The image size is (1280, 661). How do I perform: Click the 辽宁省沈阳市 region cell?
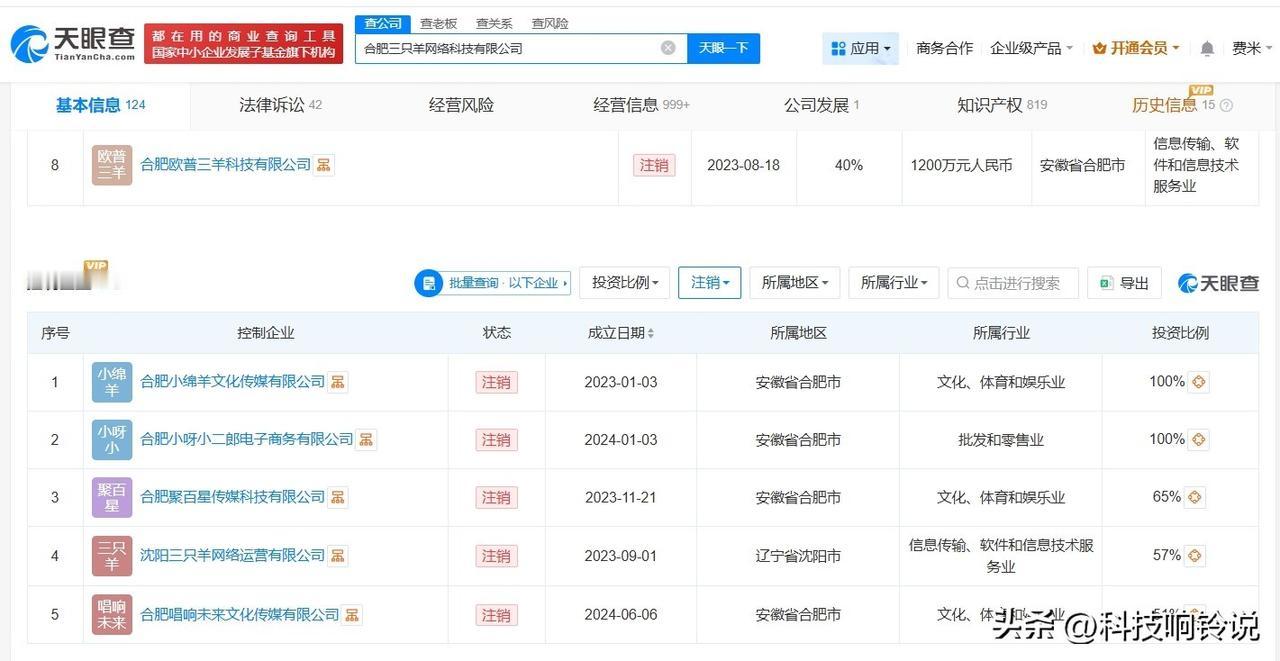click(798, 555)
